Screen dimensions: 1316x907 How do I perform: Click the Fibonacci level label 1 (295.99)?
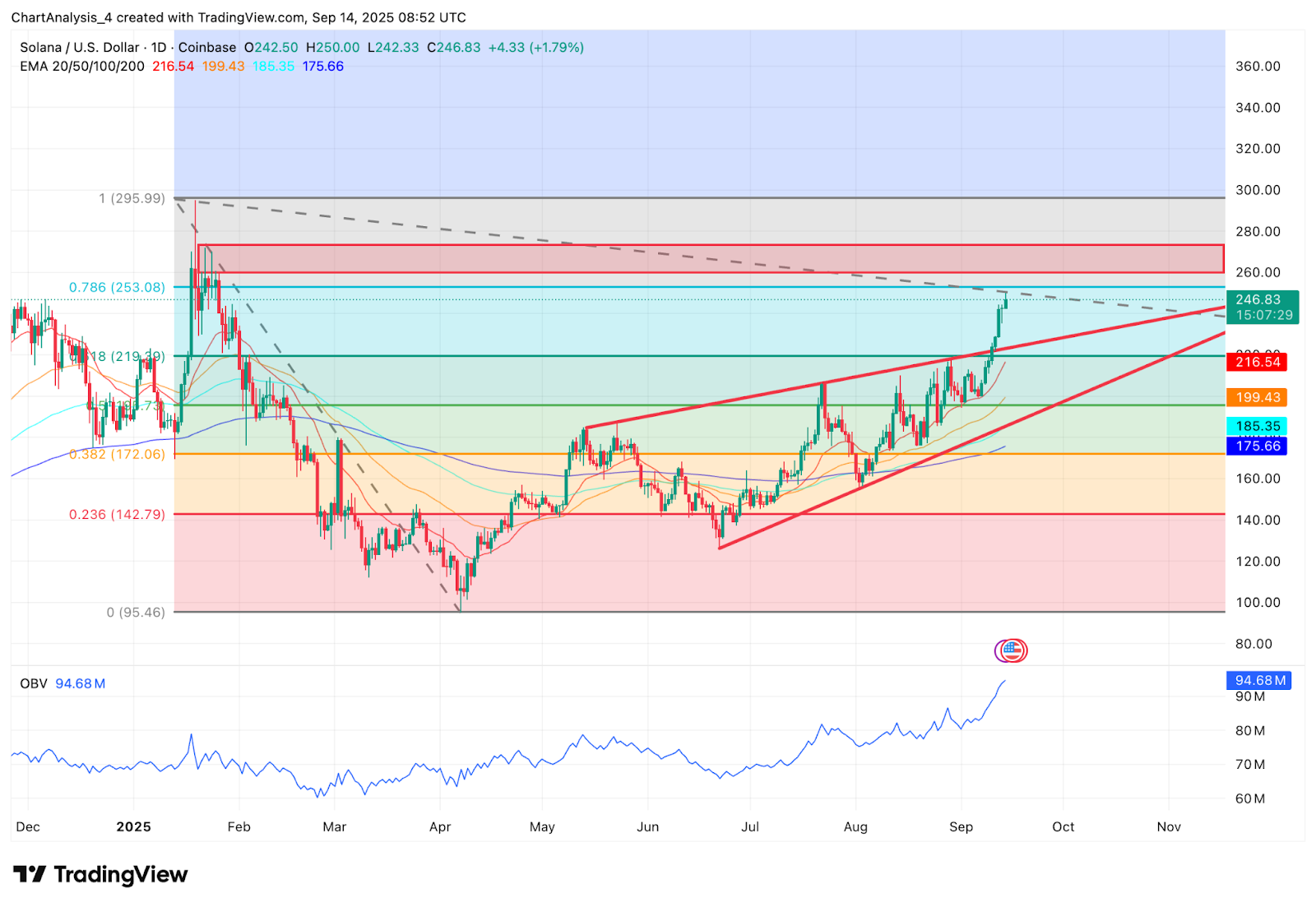[132, 199]
